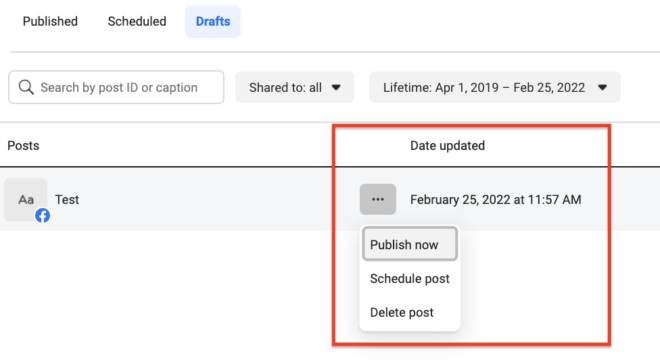Click the Lifetime date range dropdown arrow
Viewport: 660px width, 362px height.
603,88
